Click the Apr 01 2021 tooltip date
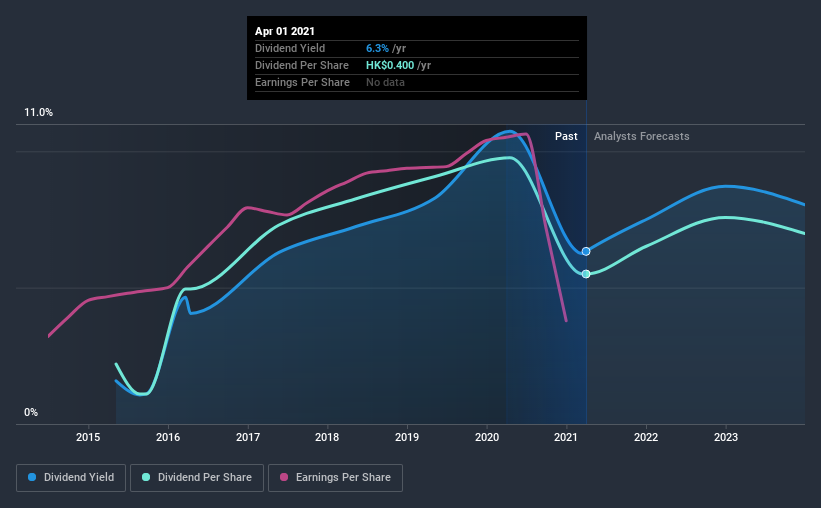 coord(285,31)
